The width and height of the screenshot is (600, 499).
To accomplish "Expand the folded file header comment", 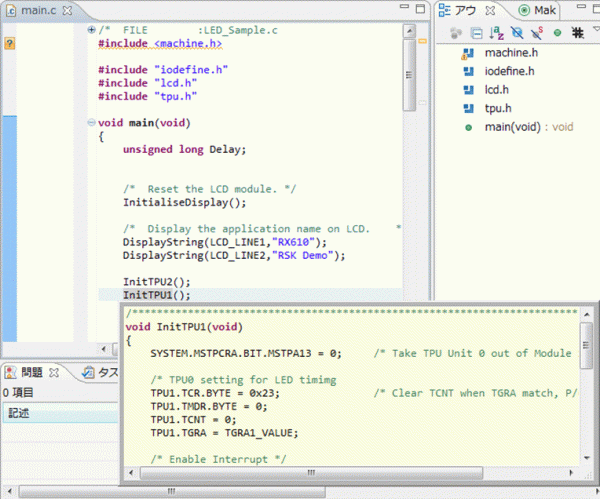I will (x=91, y=31).
